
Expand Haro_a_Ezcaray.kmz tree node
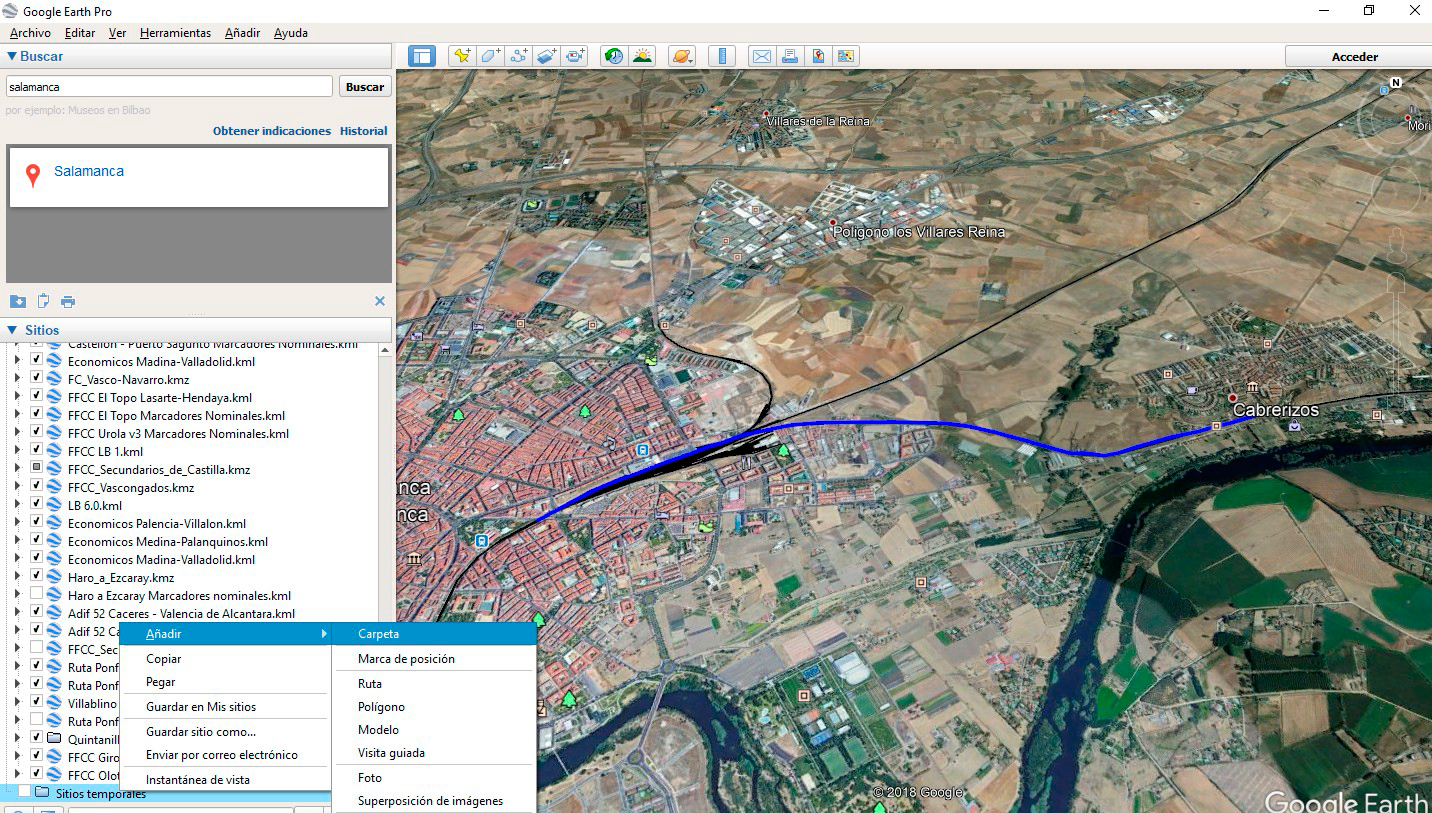(16, 578)
